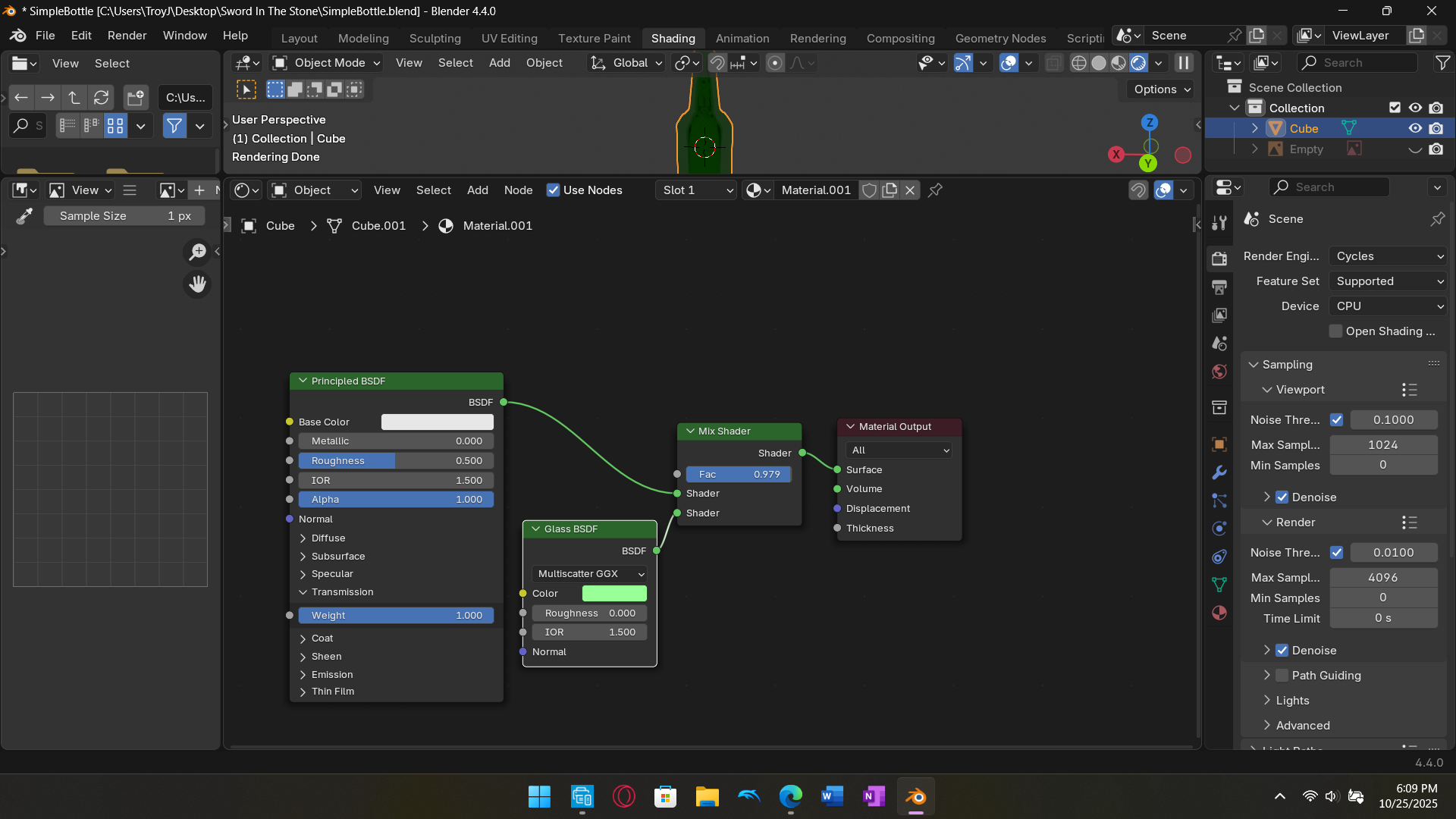Switch viewport to Solid shading
Image resolution: width=1456 pixels, height=819 pixels.
coord(1099,63)
